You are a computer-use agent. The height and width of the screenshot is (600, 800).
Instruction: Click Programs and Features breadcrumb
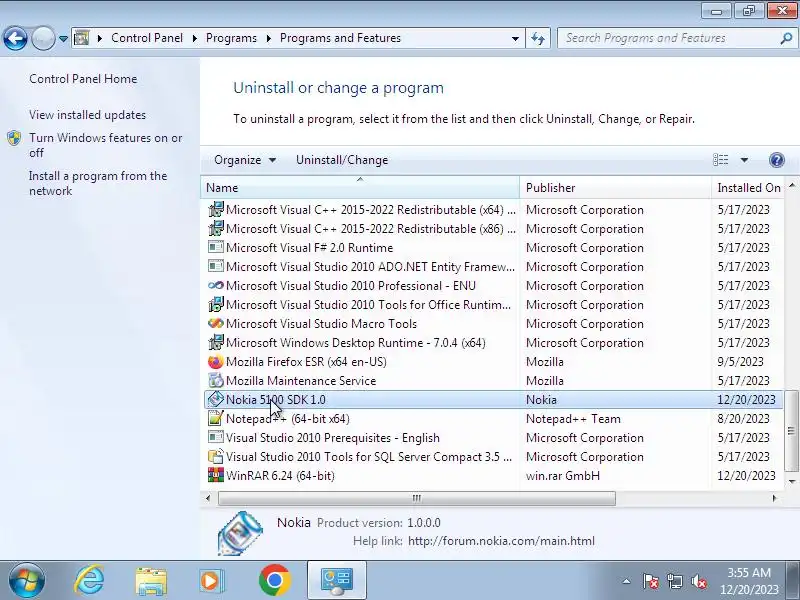click(340, 38)
